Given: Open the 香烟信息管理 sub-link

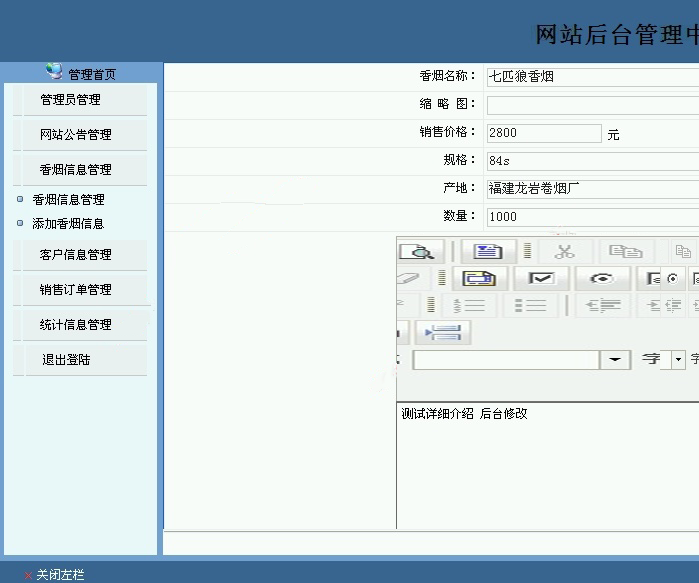Looking at the screenshot, I should pyautogui.click(x=68, y=199).
